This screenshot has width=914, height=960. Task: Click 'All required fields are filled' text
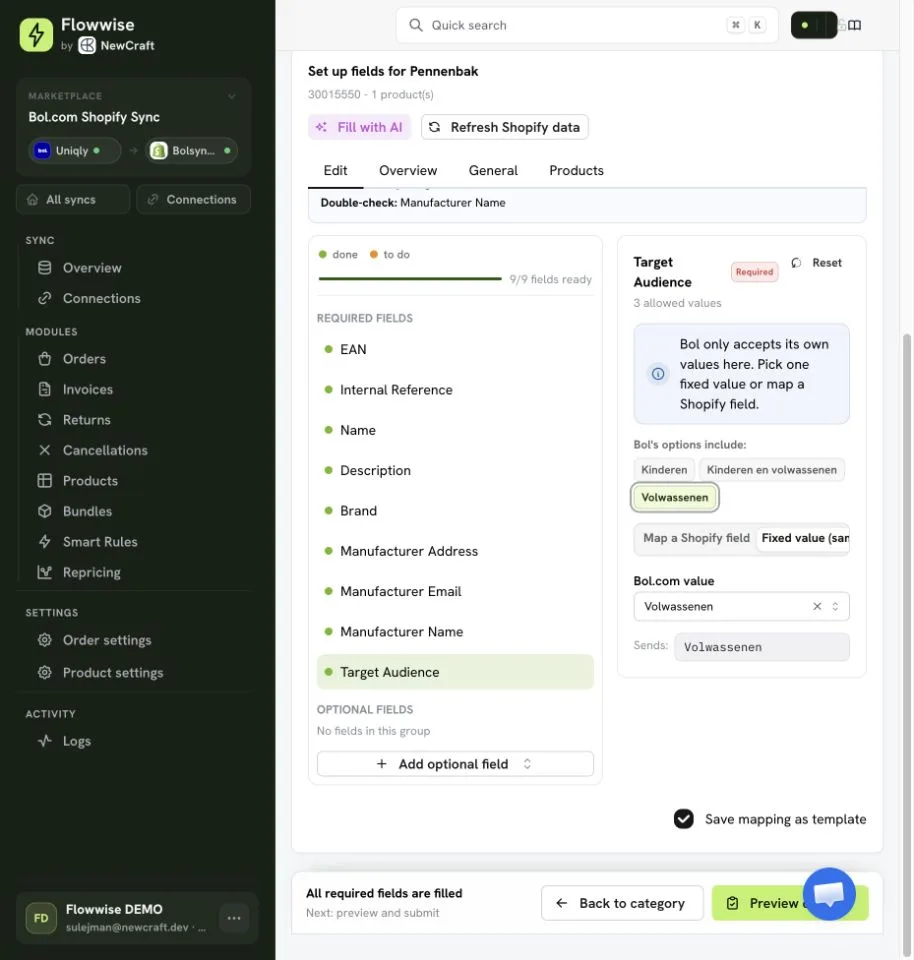[384, 893]
